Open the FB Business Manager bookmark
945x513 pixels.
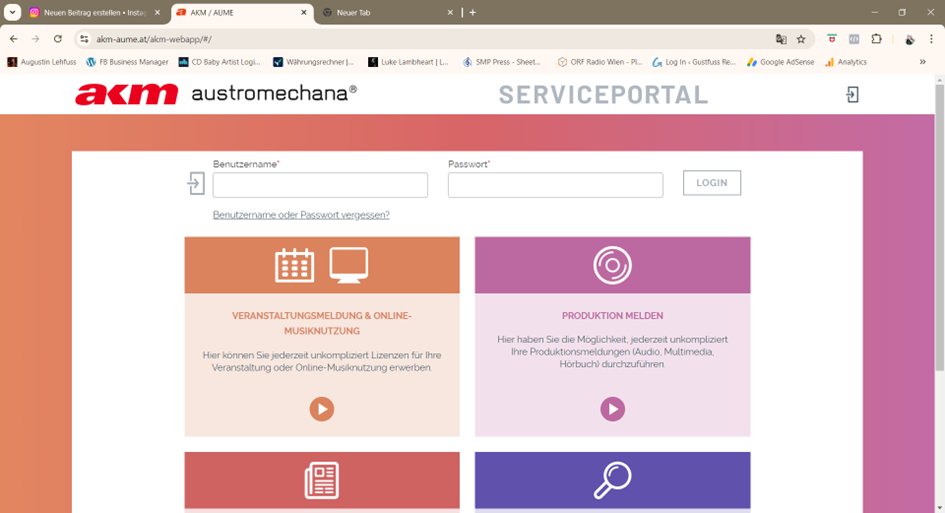coord(127,61)
